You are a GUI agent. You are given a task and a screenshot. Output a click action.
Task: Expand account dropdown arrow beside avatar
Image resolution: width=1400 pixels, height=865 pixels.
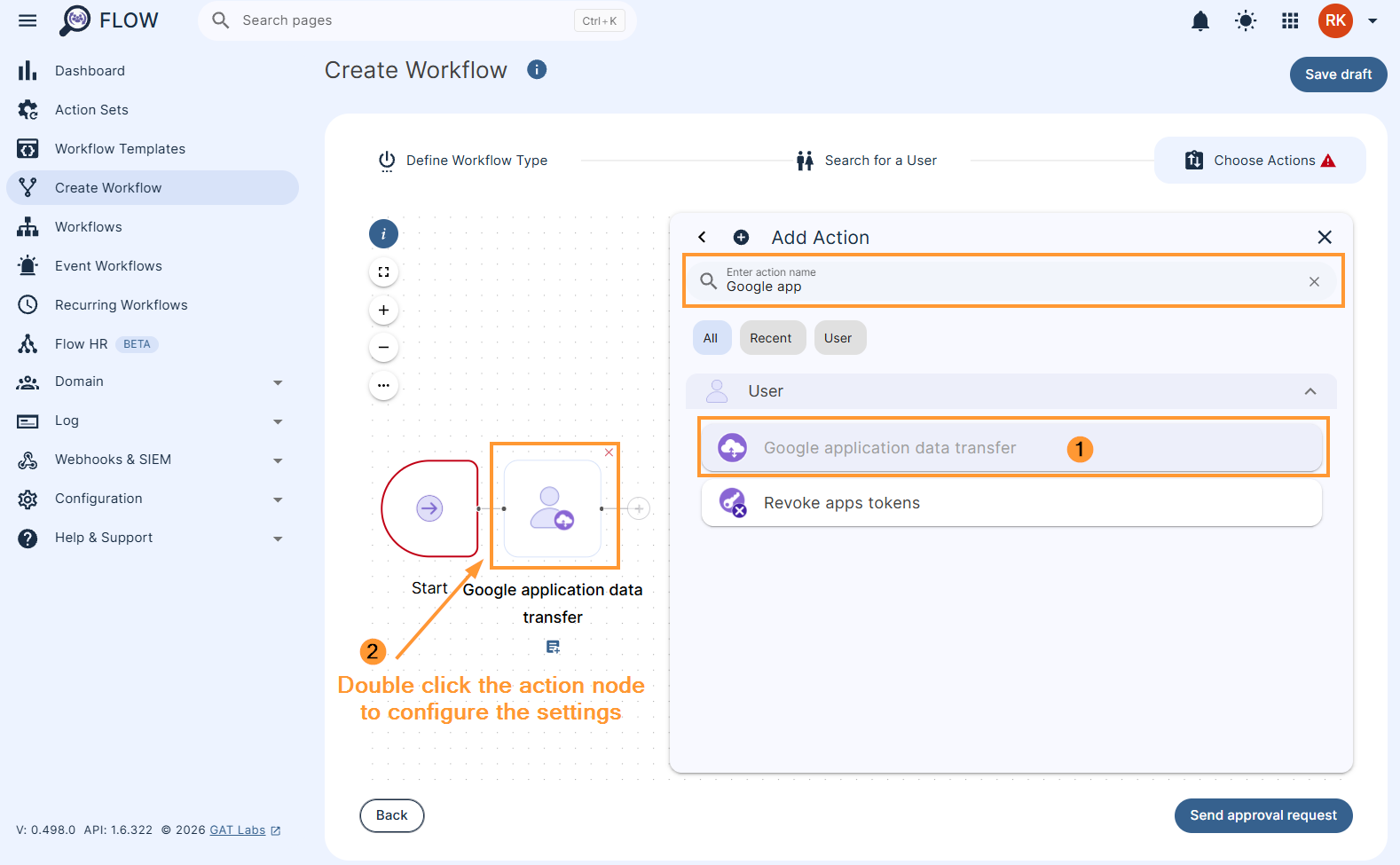[1372, 20]
